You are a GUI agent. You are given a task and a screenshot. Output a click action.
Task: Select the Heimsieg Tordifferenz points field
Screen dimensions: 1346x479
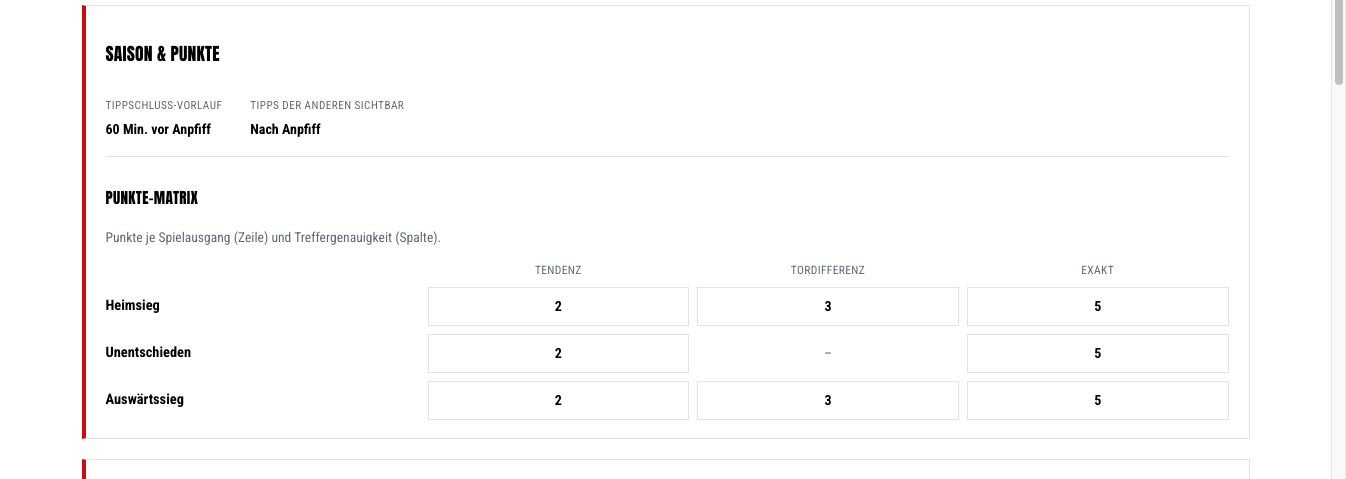pos(828,307)
